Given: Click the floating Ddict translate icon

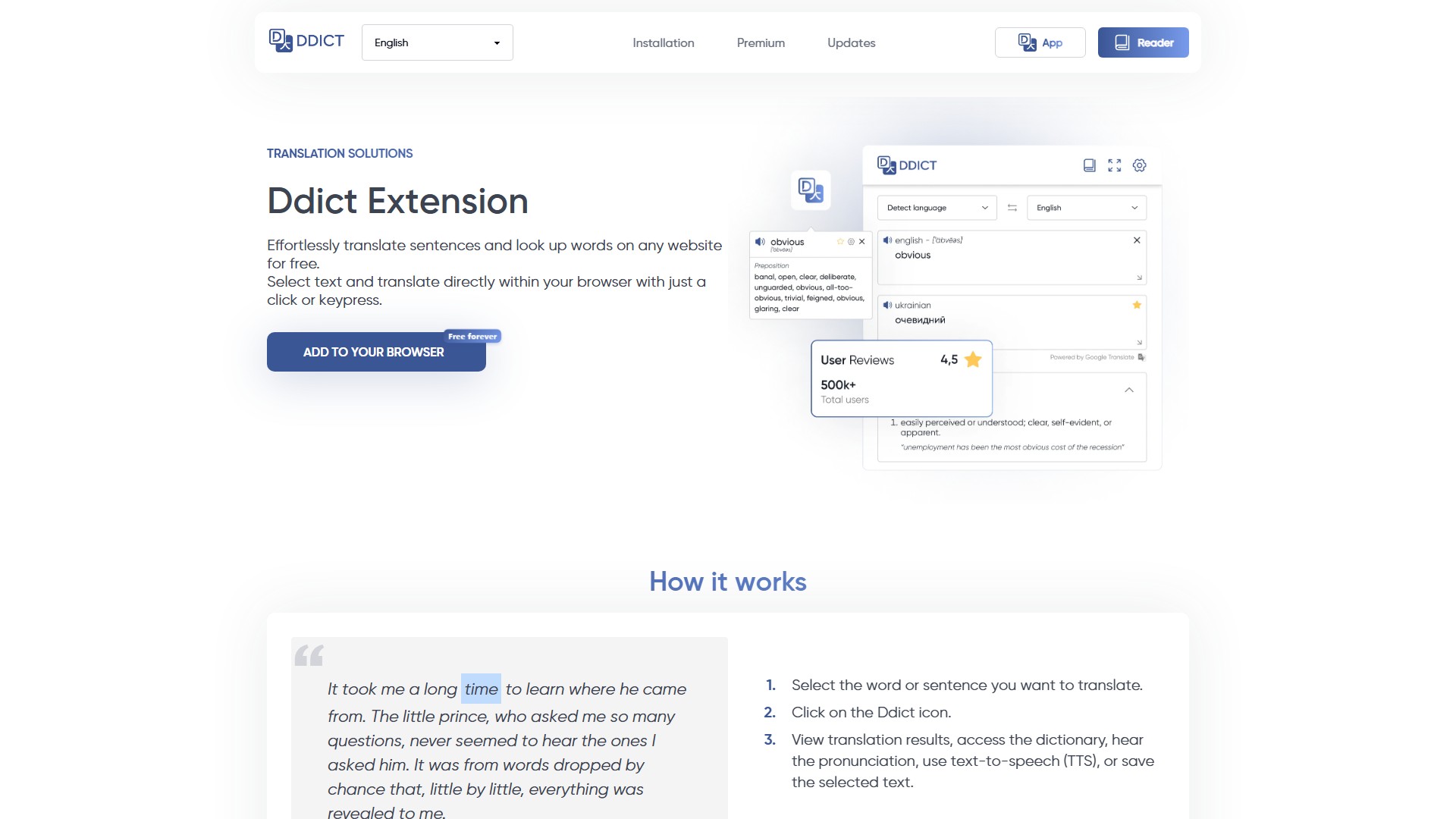Looking at the screenshot, I should coord(811,190).
